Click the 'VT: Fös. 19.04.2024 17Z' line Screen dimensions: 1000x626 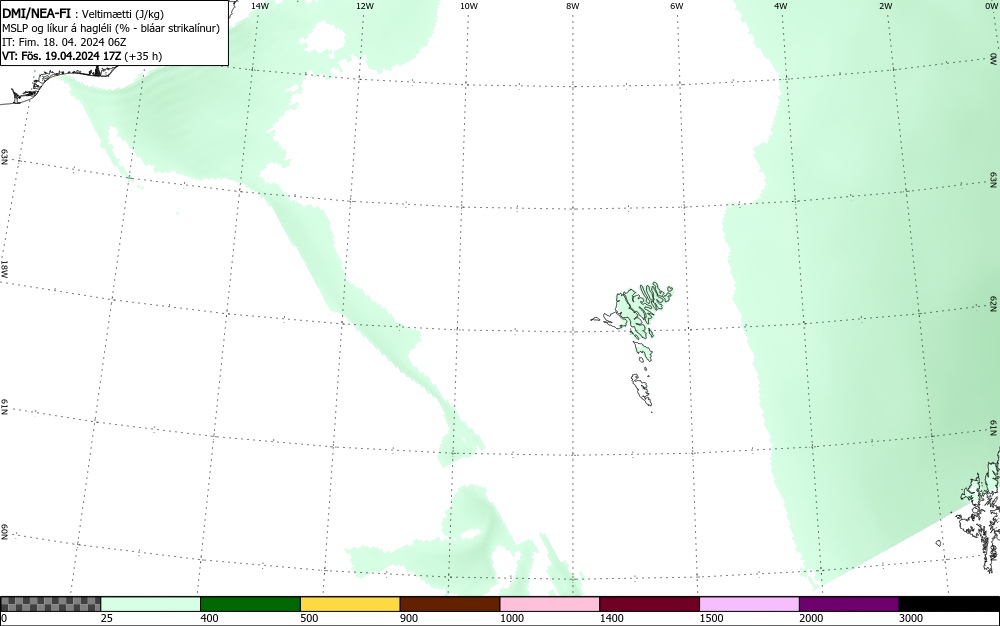(82, 56)
